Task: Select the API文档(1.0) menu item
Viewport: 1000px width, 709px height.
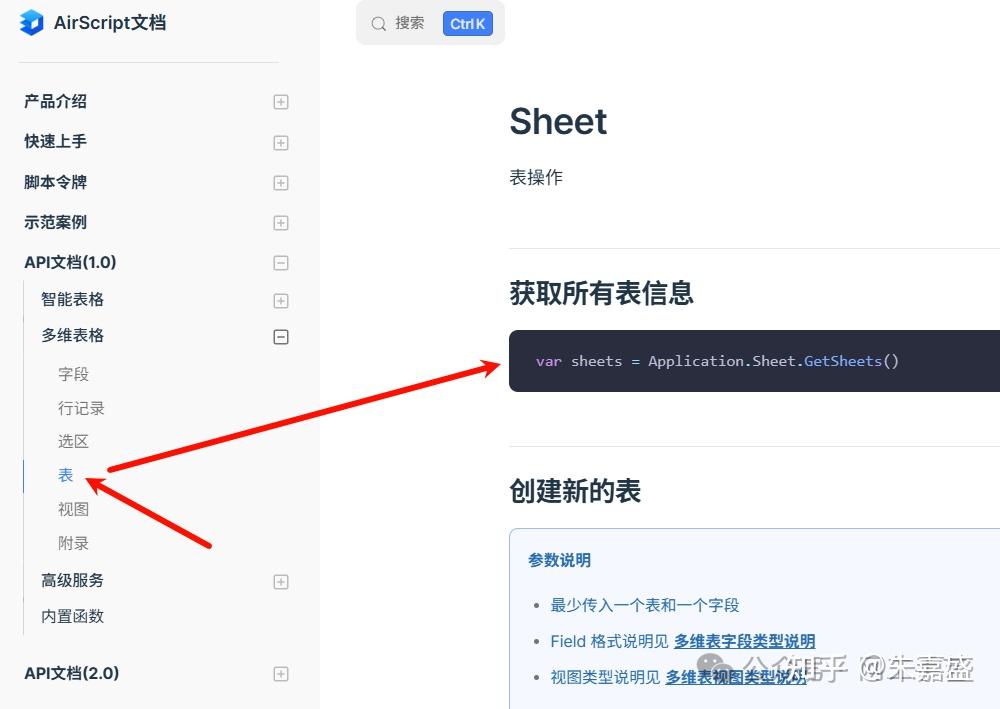Action: coord(70,262)
